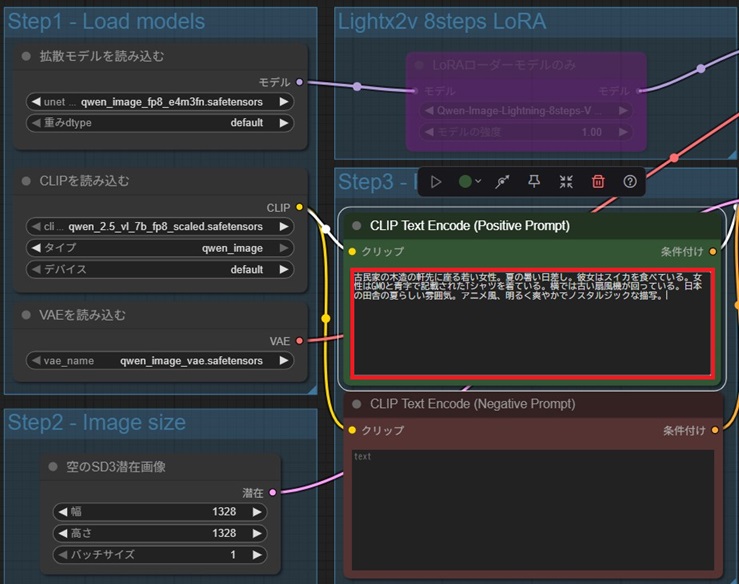Click the bypass node icon in toolbar
739x584 pixels.
click(502, 181)
